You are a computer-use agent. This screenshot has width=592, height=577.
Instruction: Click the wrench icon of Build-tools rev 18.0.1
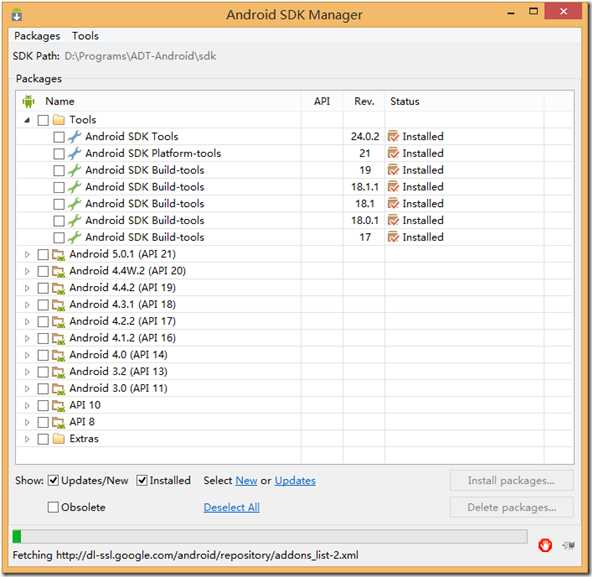[74, 221]
